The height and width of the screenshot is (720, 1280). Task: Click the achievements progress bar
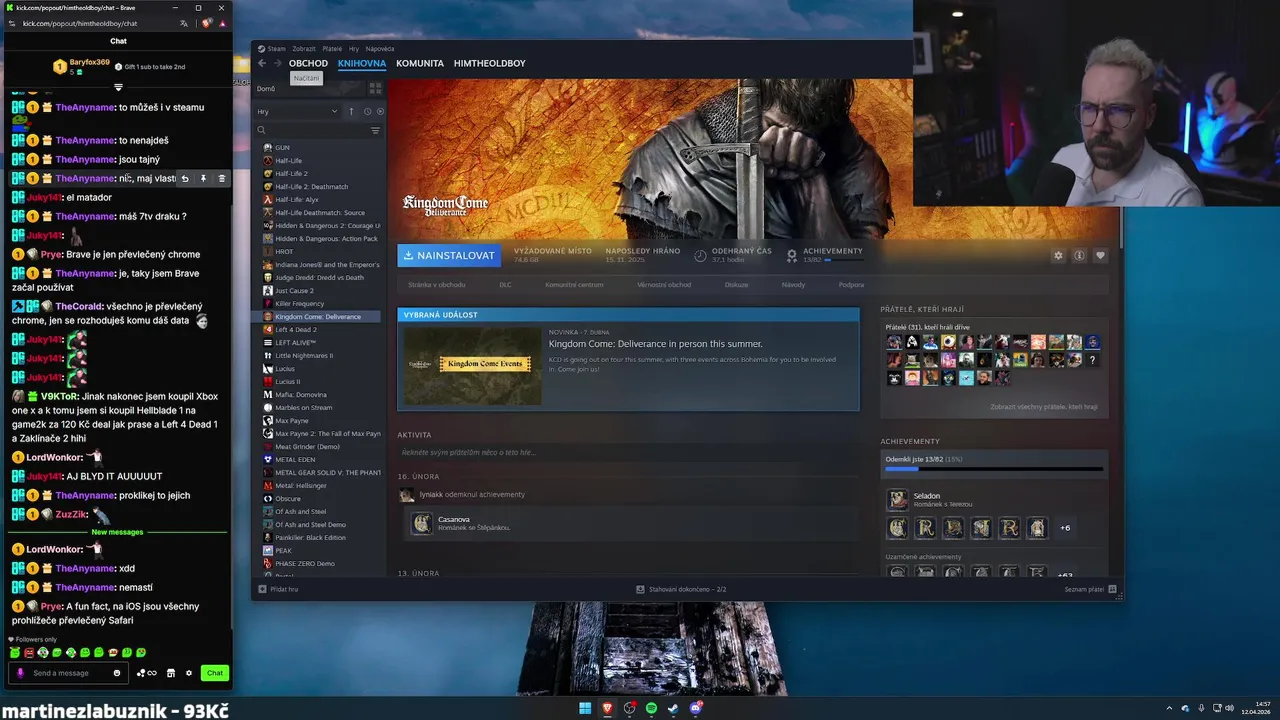click(994, 468)
